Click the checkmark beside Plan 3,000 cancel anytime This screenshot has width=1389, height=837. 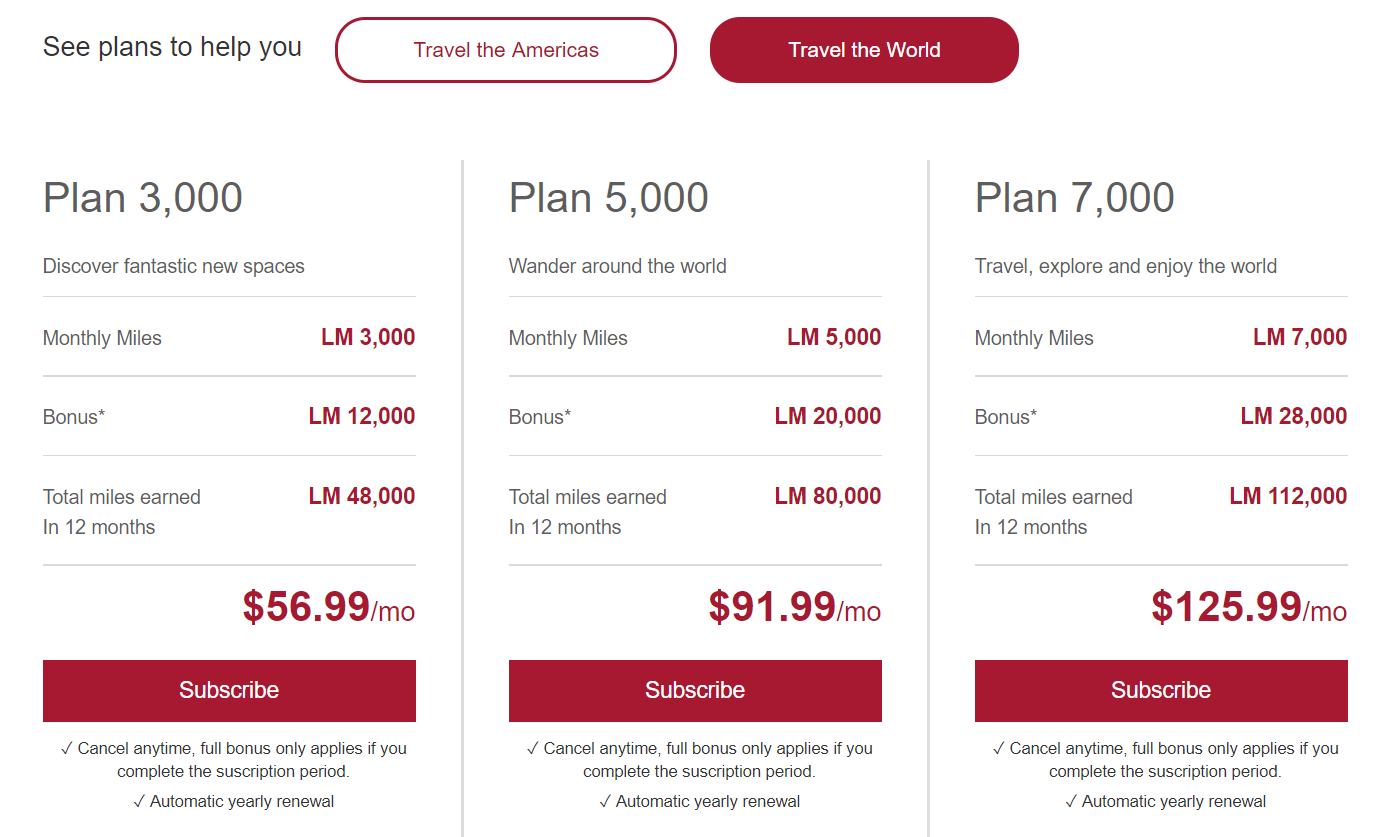tap(67, 748)
